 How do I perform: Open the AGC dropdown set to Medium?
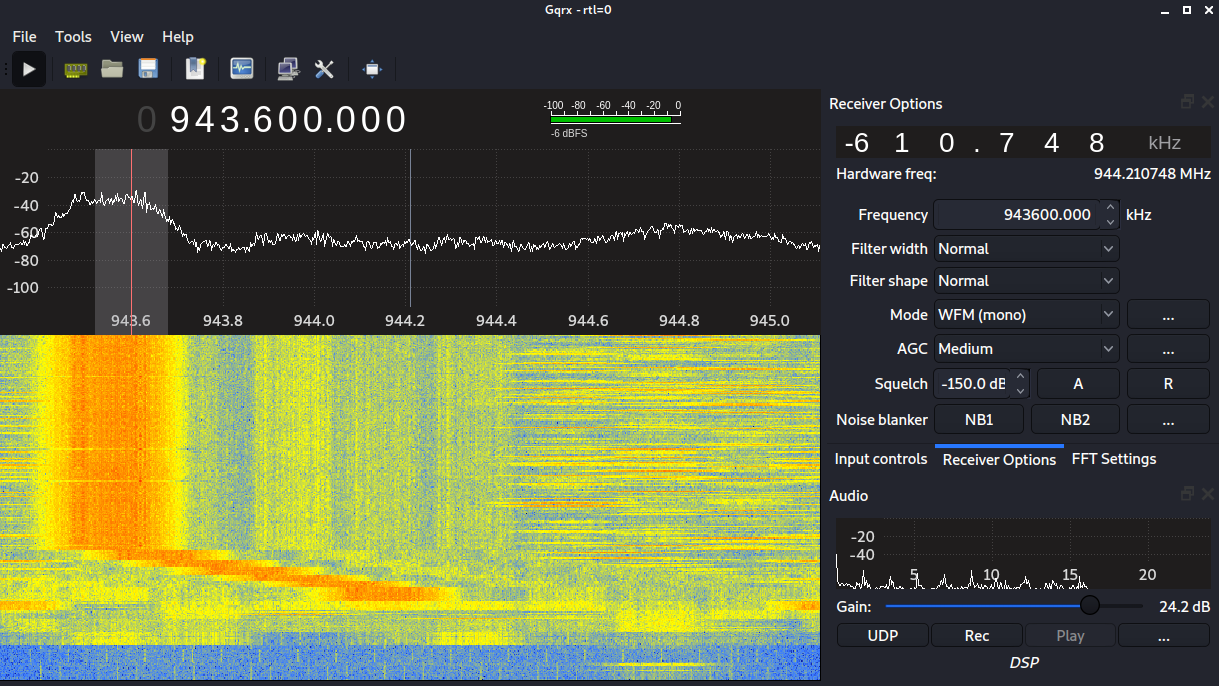[x=1026, y=349]
